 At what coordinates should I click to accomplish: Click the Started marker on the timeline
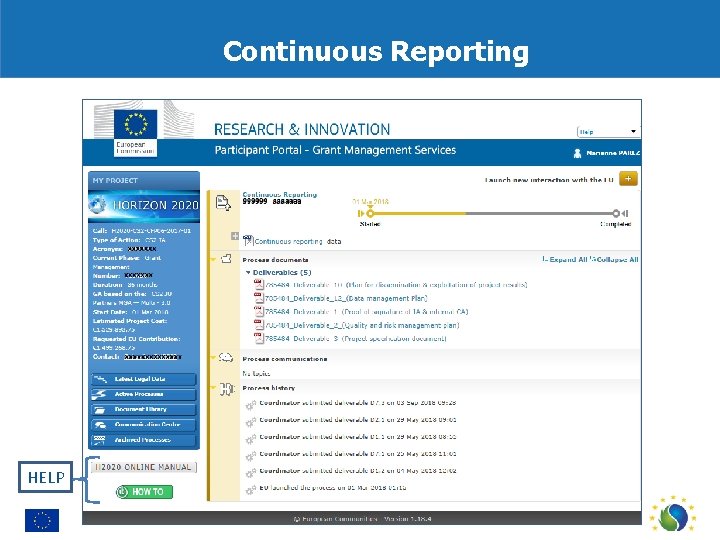point(370,213)
